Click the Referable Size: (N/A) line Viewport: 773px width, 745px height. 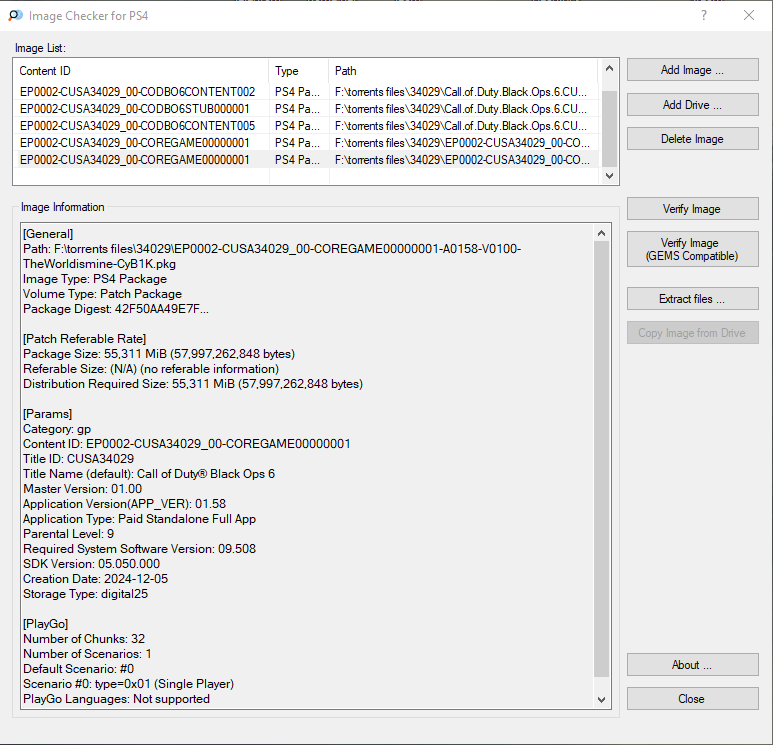151,369
